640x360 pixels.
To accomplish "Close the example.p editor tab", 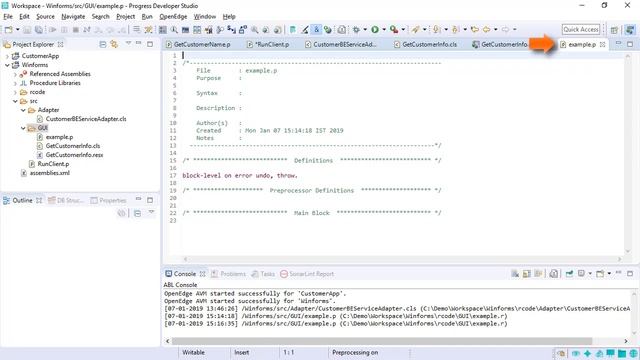I will pos(602,44).
